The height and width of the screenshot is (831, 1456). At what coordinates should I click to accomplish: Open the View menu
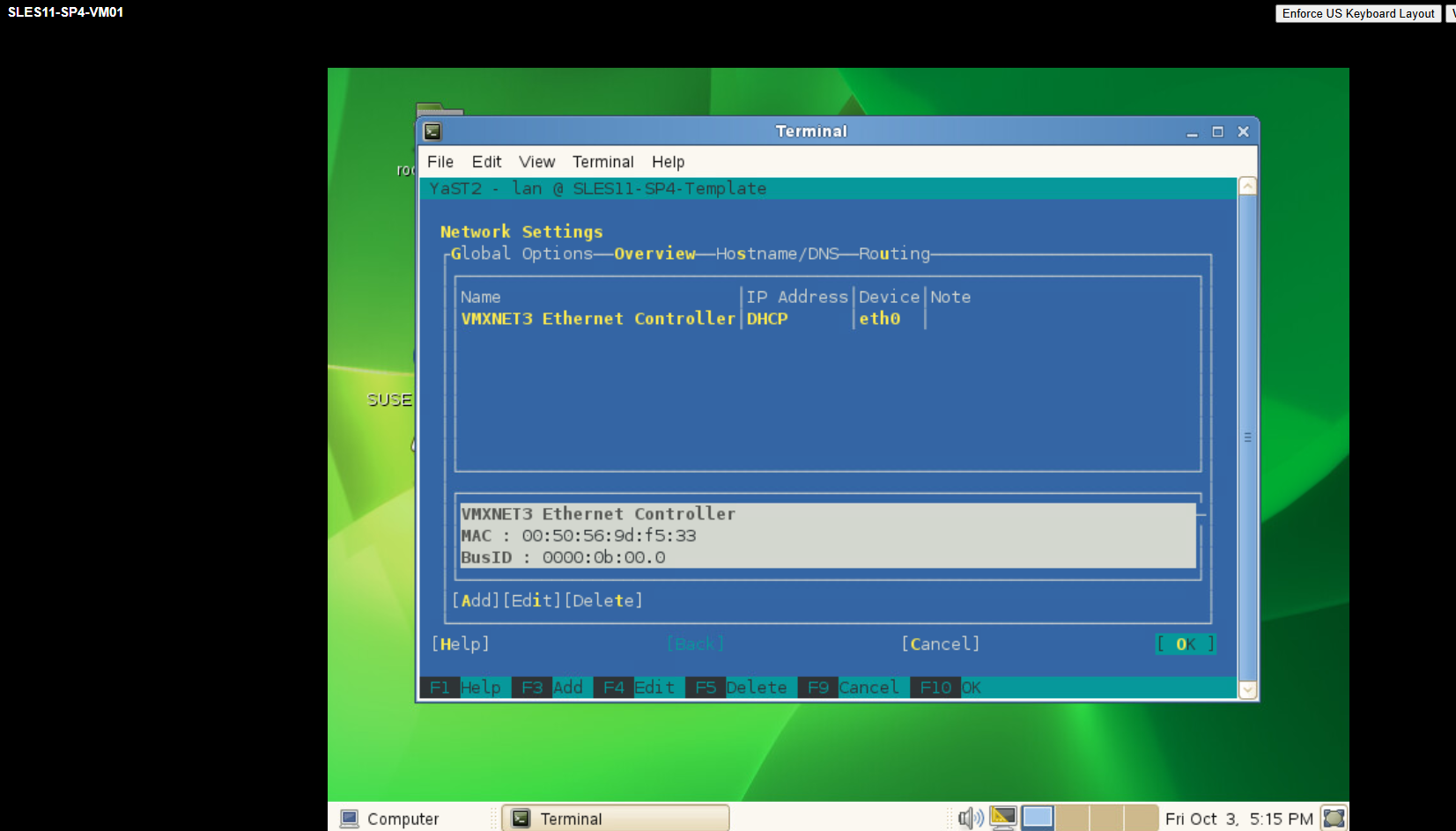[536, 162]
